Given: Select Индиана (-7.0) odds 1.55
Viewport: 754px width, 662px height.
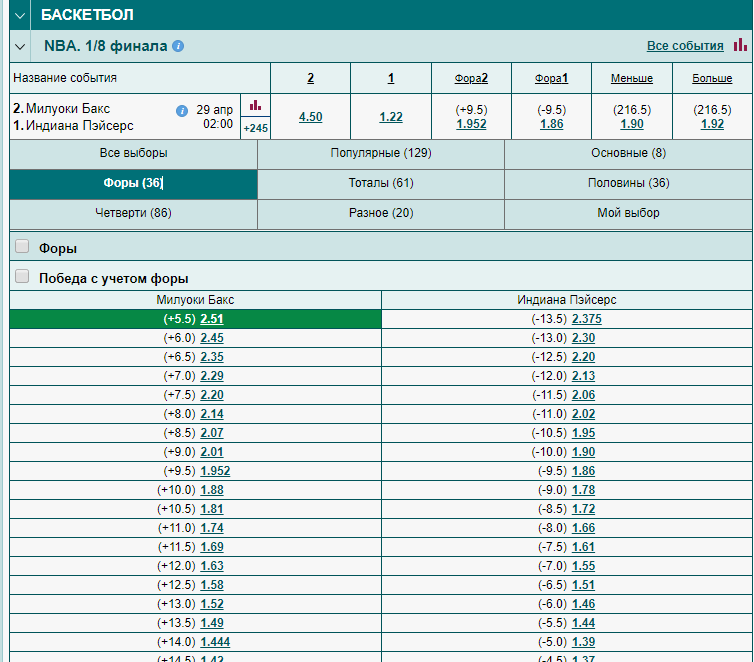Looking at the screenshot, I should 583,566.
